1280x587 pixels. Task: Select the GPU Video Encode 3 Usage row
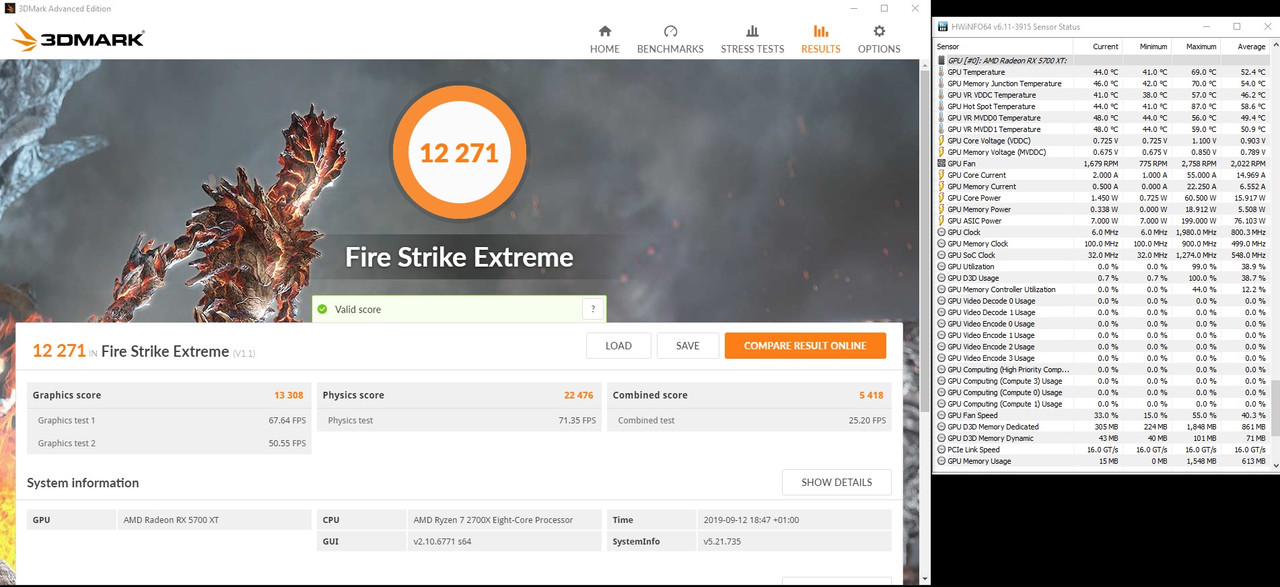tap(1102, 358)
